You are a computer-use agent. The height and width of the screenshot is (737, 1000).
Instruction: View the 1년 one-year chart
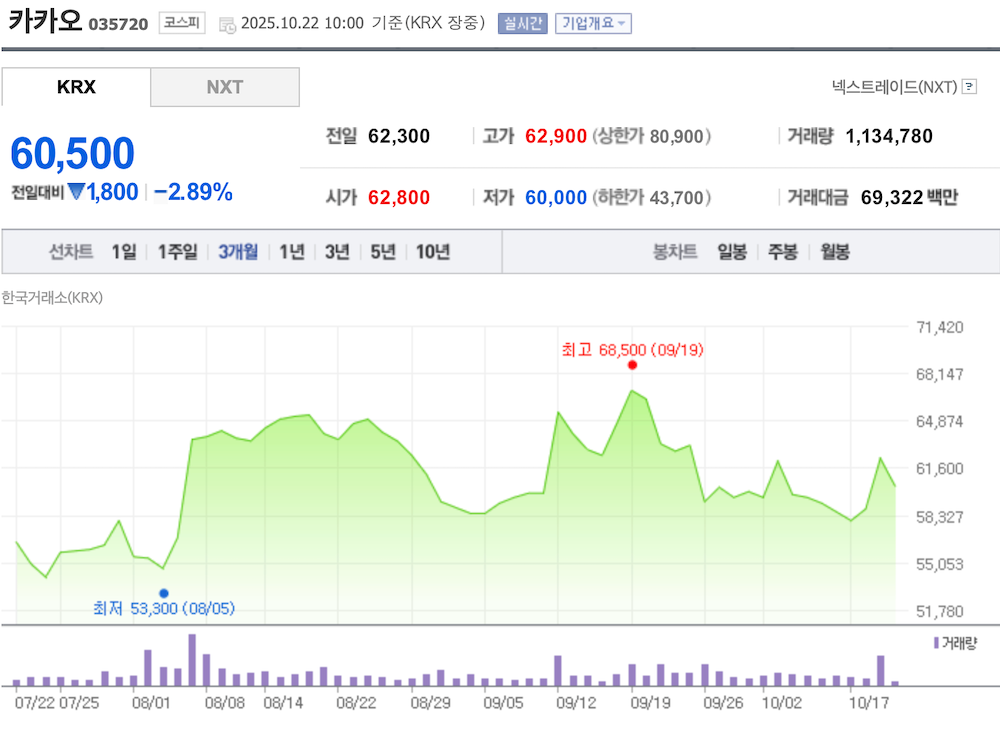[x=290, y=252]
